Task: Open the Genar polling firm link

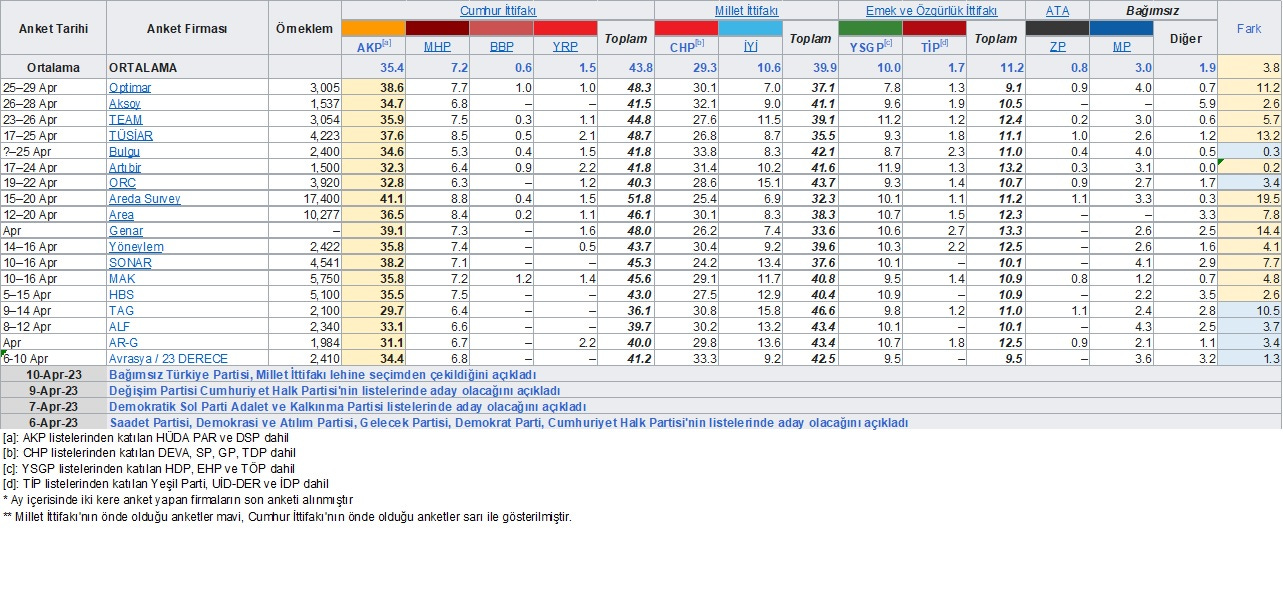Action: tap(126, 231)
